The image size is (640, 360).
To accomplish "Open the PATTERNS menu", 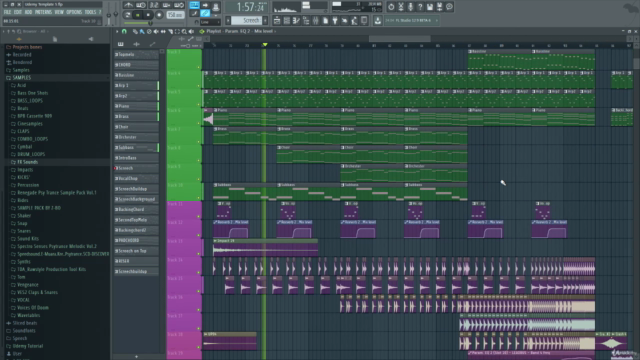I will pyautogui.click(x=43, y=12).
